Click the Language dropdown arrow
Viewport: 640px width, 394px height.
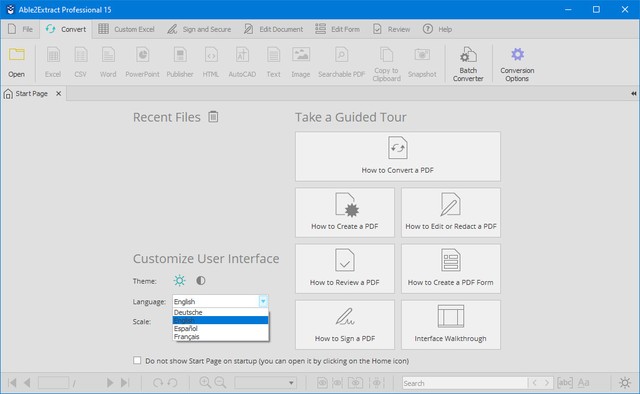click(263, 301)
